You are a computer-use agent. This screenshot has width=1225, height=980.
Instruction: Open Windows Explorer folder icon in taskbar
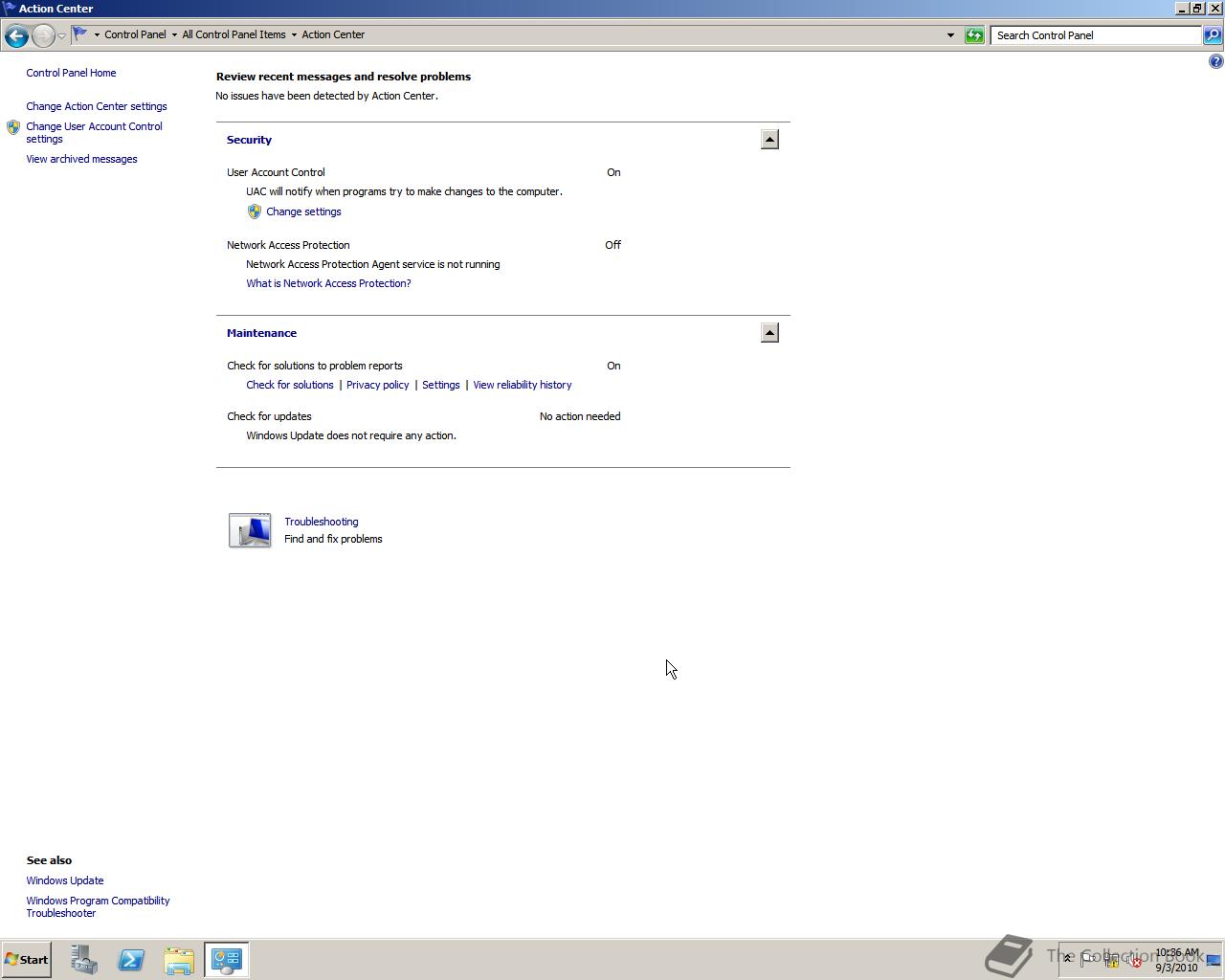click(x=179, y=960)
